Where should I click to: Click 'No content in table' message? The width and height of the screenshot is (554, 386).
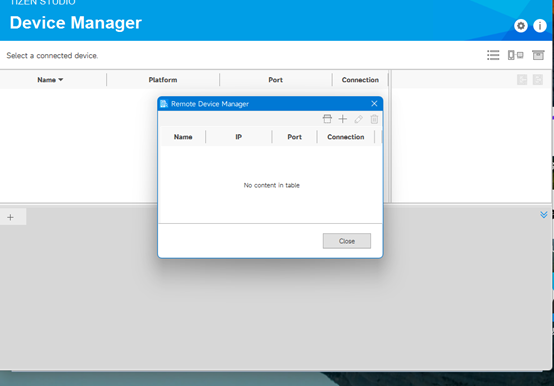coord(271,185)
